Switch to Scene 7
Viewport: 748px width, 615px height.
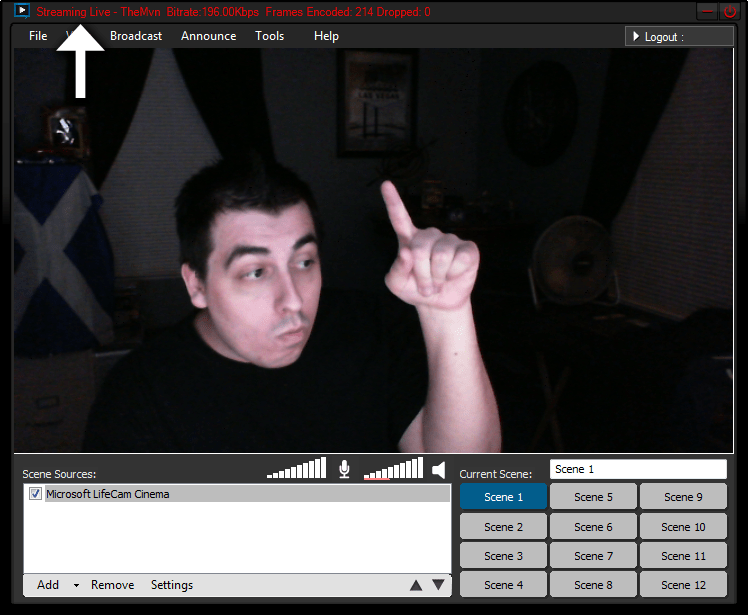593,556
